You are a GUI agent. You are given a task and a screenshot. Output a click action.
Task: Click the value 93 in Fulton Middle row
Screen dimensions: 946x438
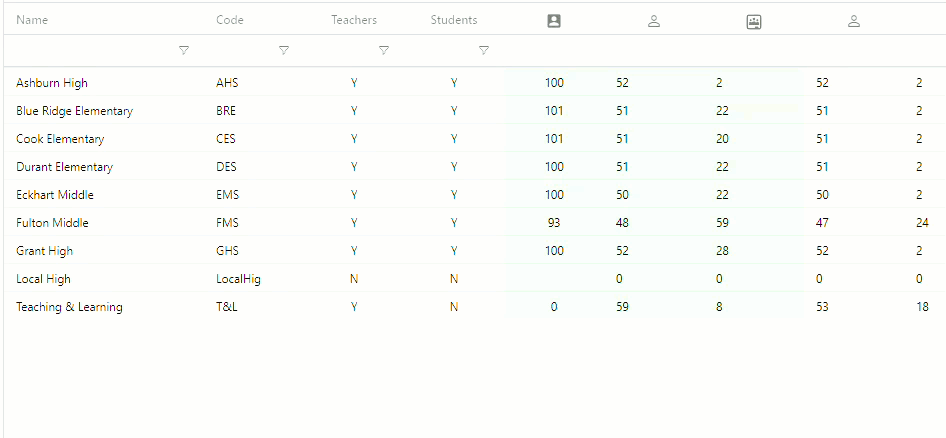pyautogui.click(x=554, y=223)
